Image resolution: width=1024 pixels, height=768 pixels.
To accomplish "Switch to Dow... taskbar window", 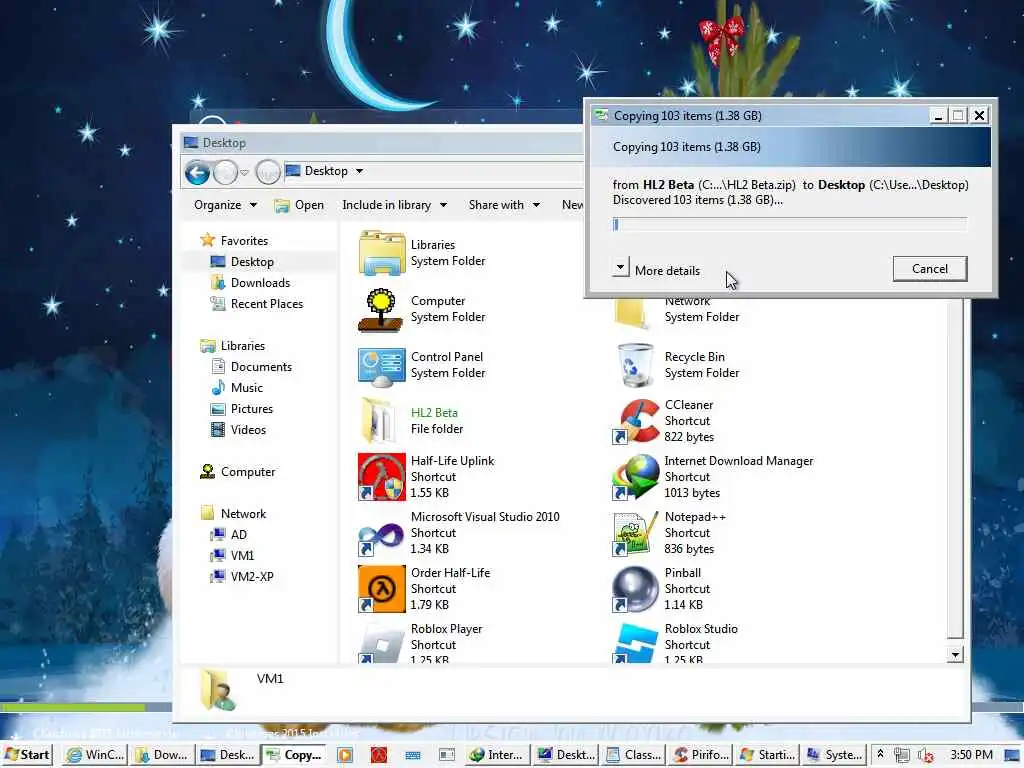I will [x=162, y=755].
